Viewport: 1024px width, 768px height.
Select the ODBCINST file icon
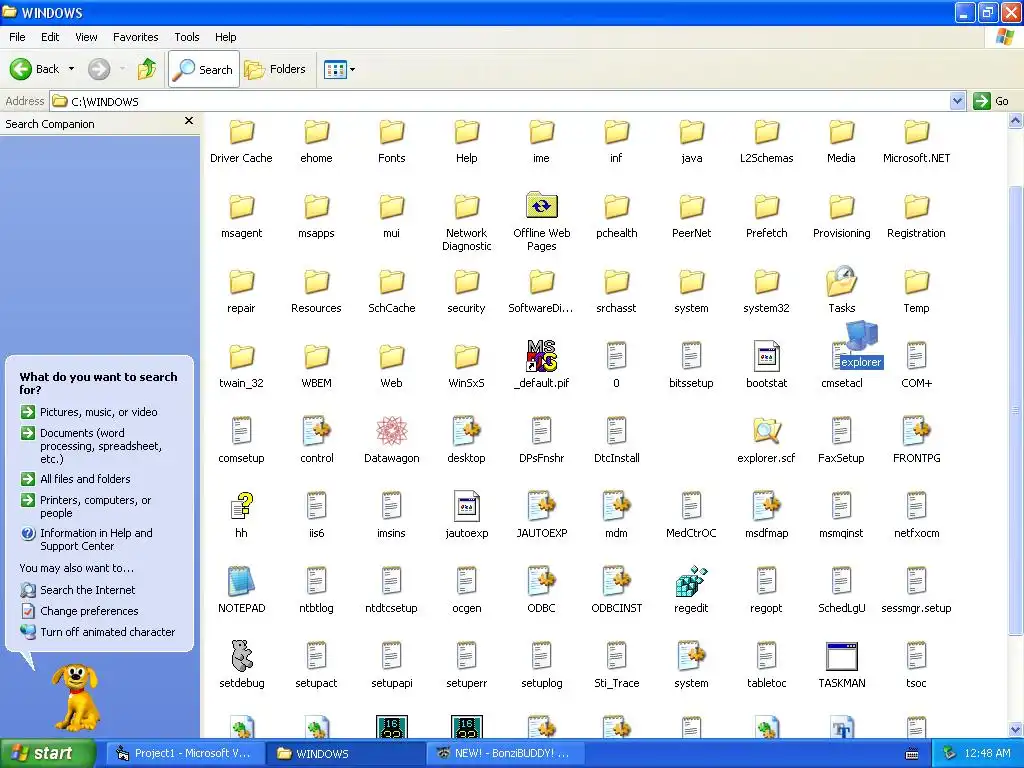coord(616,581)
